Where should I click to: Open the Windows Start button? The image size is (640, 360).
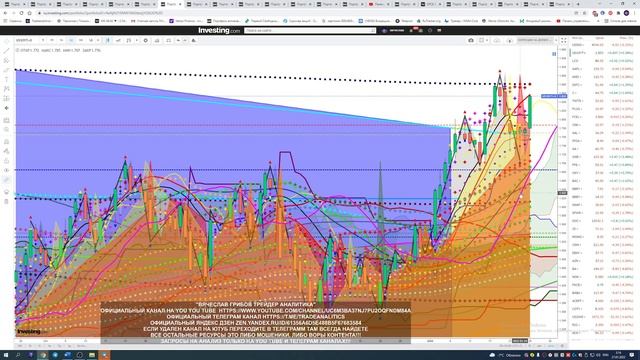pos(6,355)
